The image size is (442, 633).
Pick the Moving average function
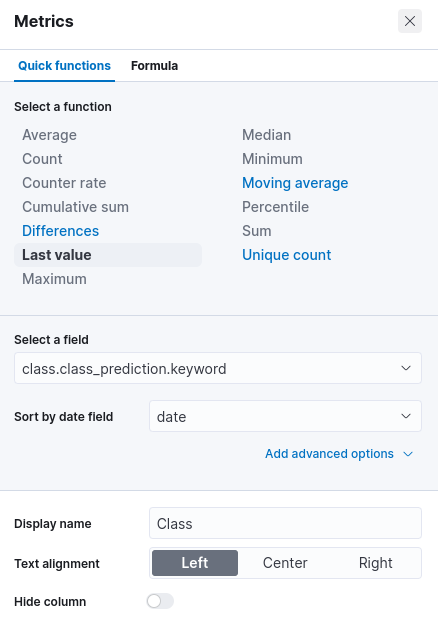point(295,183)
